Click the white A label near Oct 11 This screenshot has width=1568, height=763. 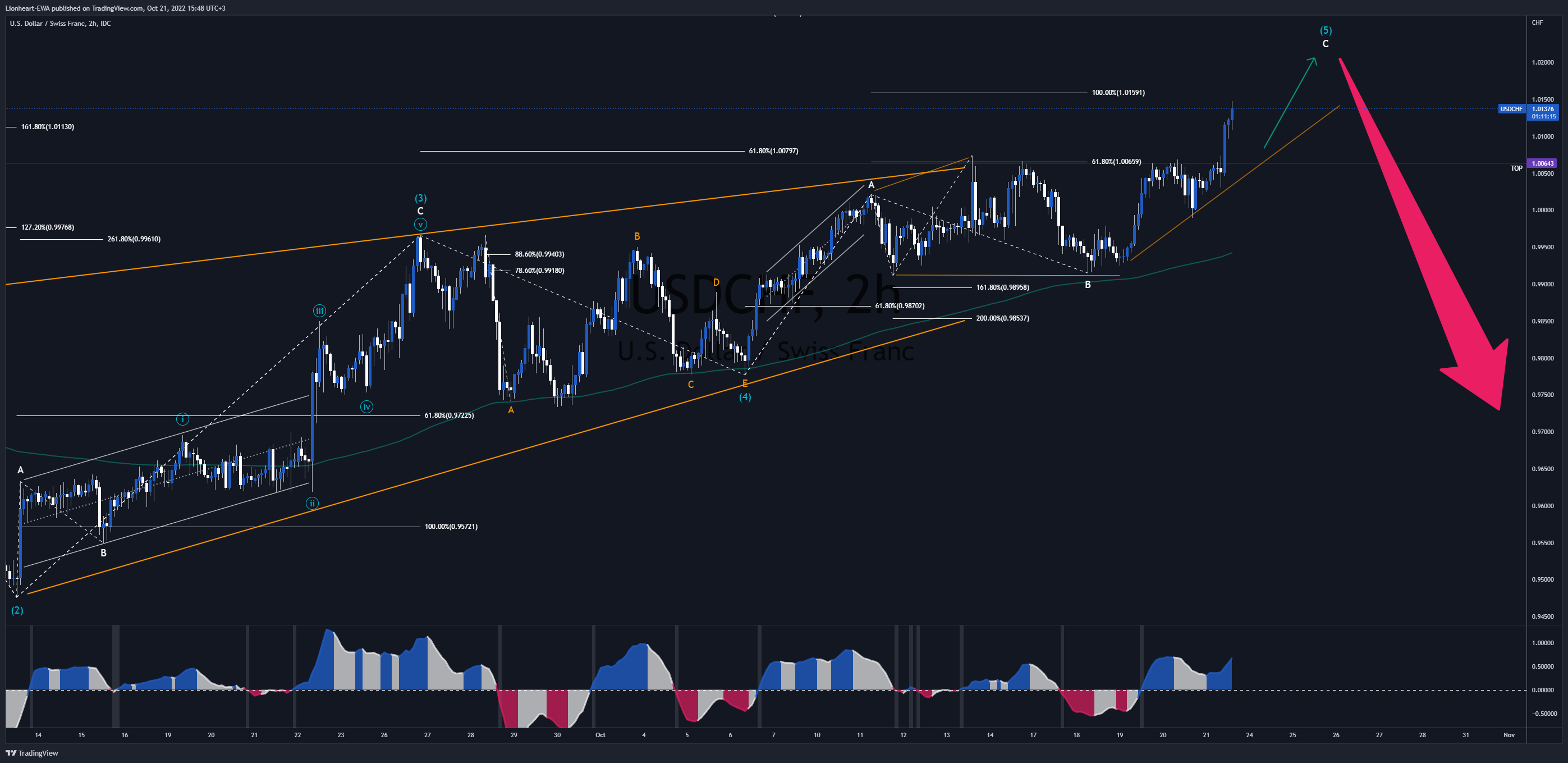tap(871, 185)
